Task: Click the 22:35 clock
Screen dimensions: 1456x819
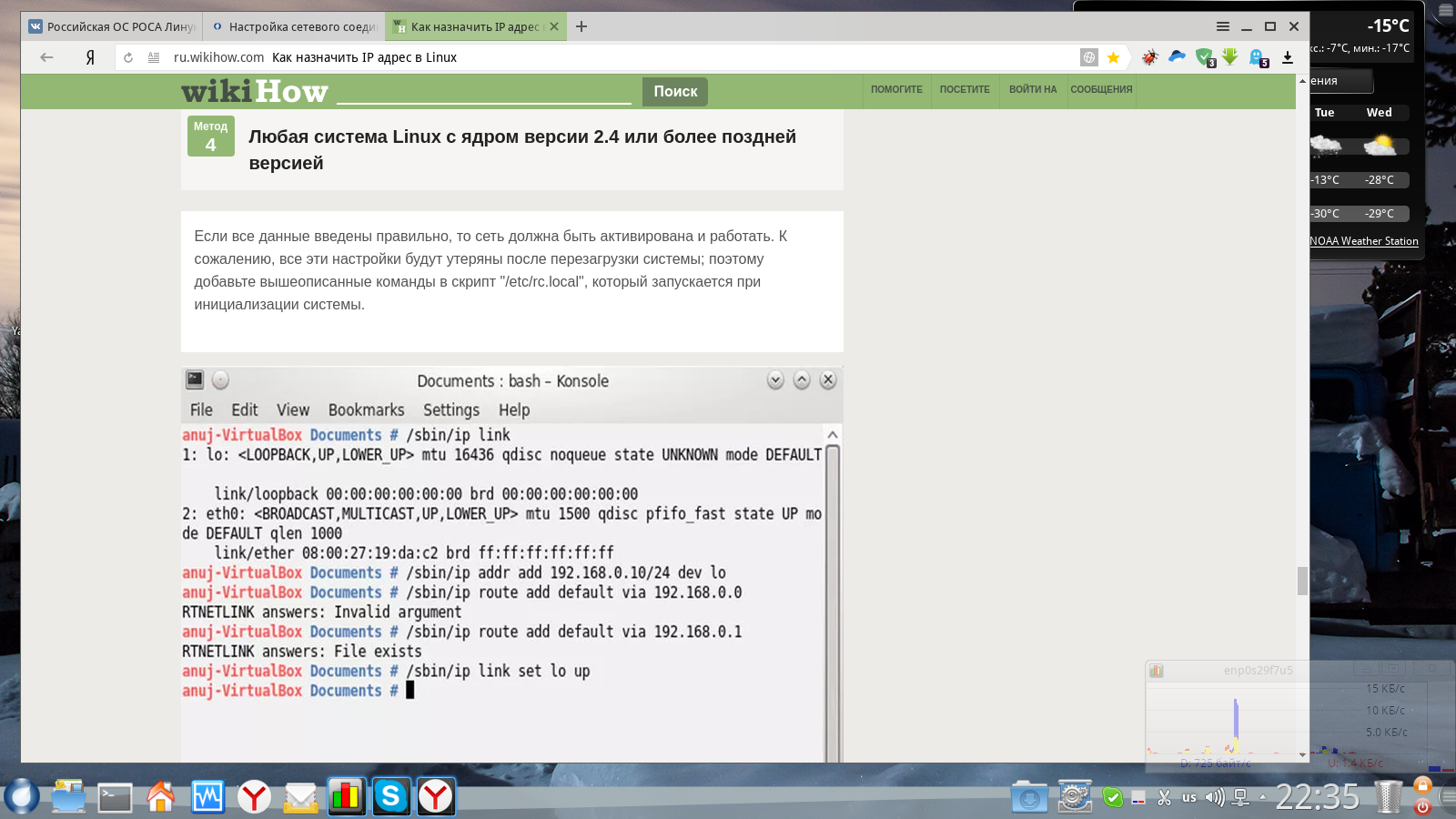Action: pos(1318,798)
